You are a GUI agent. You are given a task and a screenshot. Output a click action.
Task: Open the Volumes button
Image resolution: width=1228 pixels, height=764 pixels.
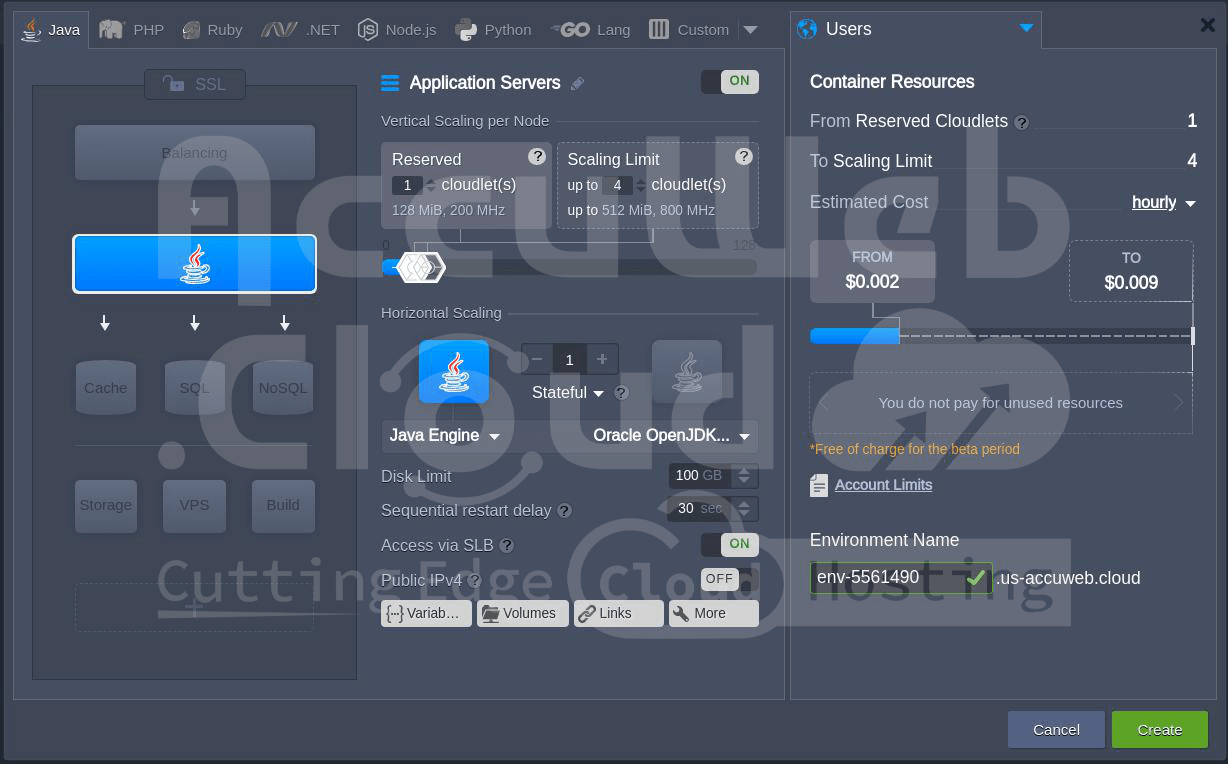tap(523, 613)
